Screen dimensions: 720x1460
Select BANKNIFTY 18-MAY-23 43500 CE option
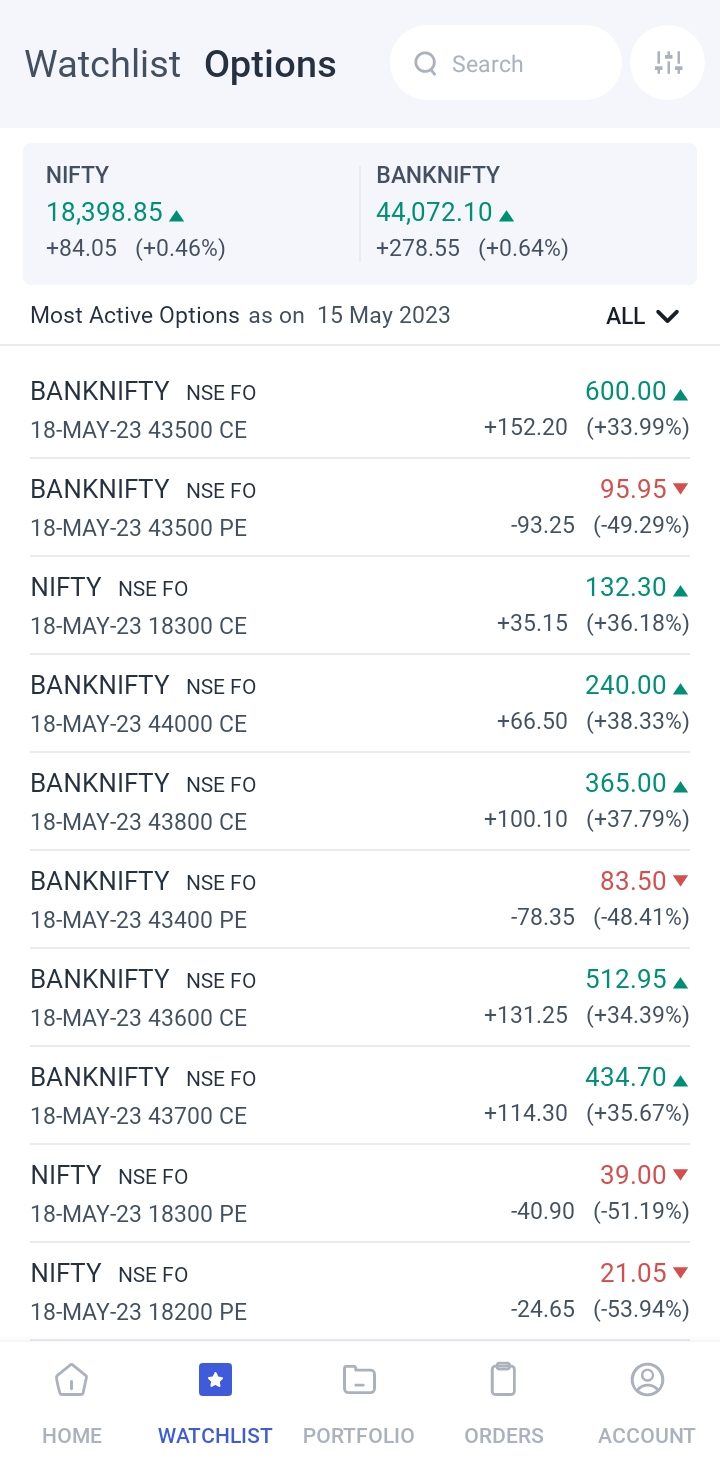(360, 409)
